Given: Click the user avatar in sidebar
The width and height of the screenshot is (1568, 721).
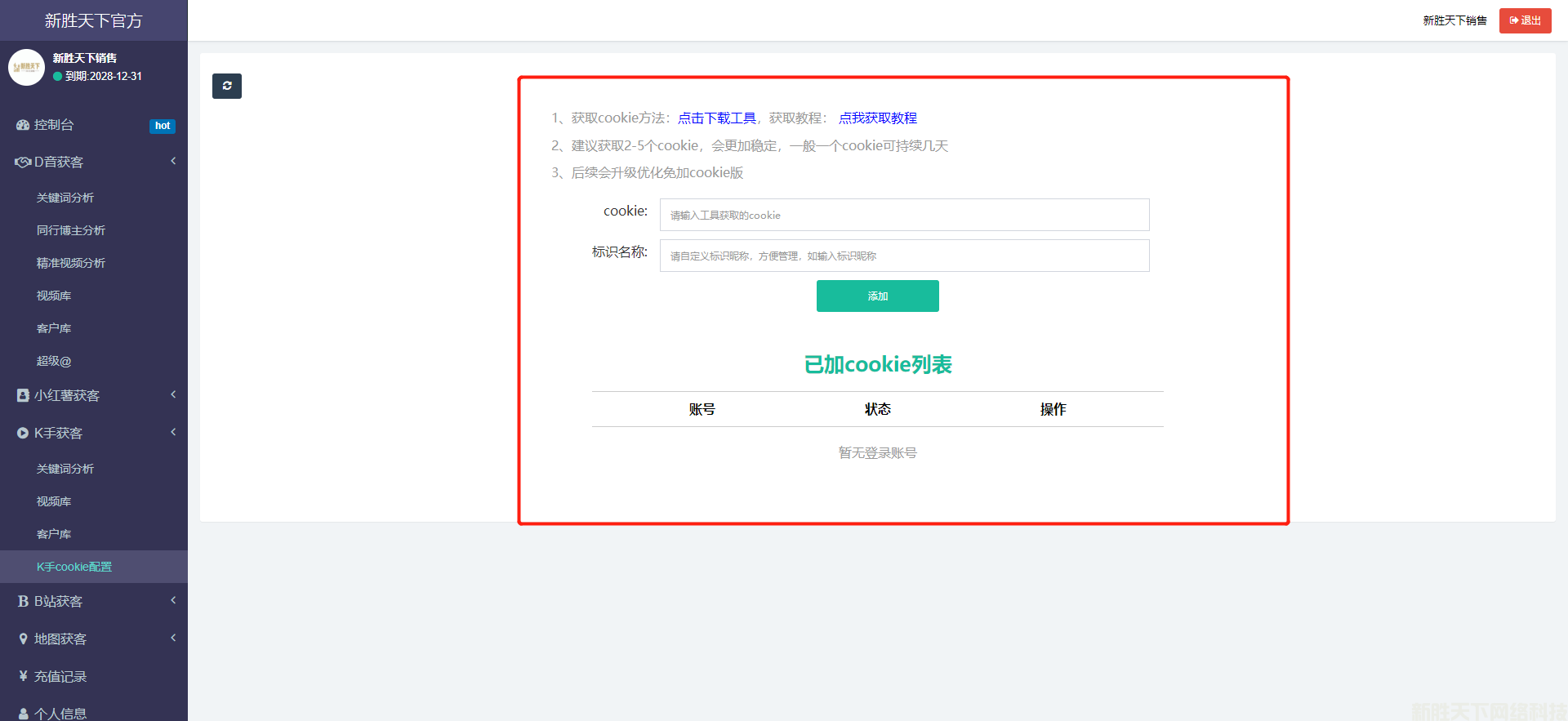Looking at the screenshot, I should 26,67.
